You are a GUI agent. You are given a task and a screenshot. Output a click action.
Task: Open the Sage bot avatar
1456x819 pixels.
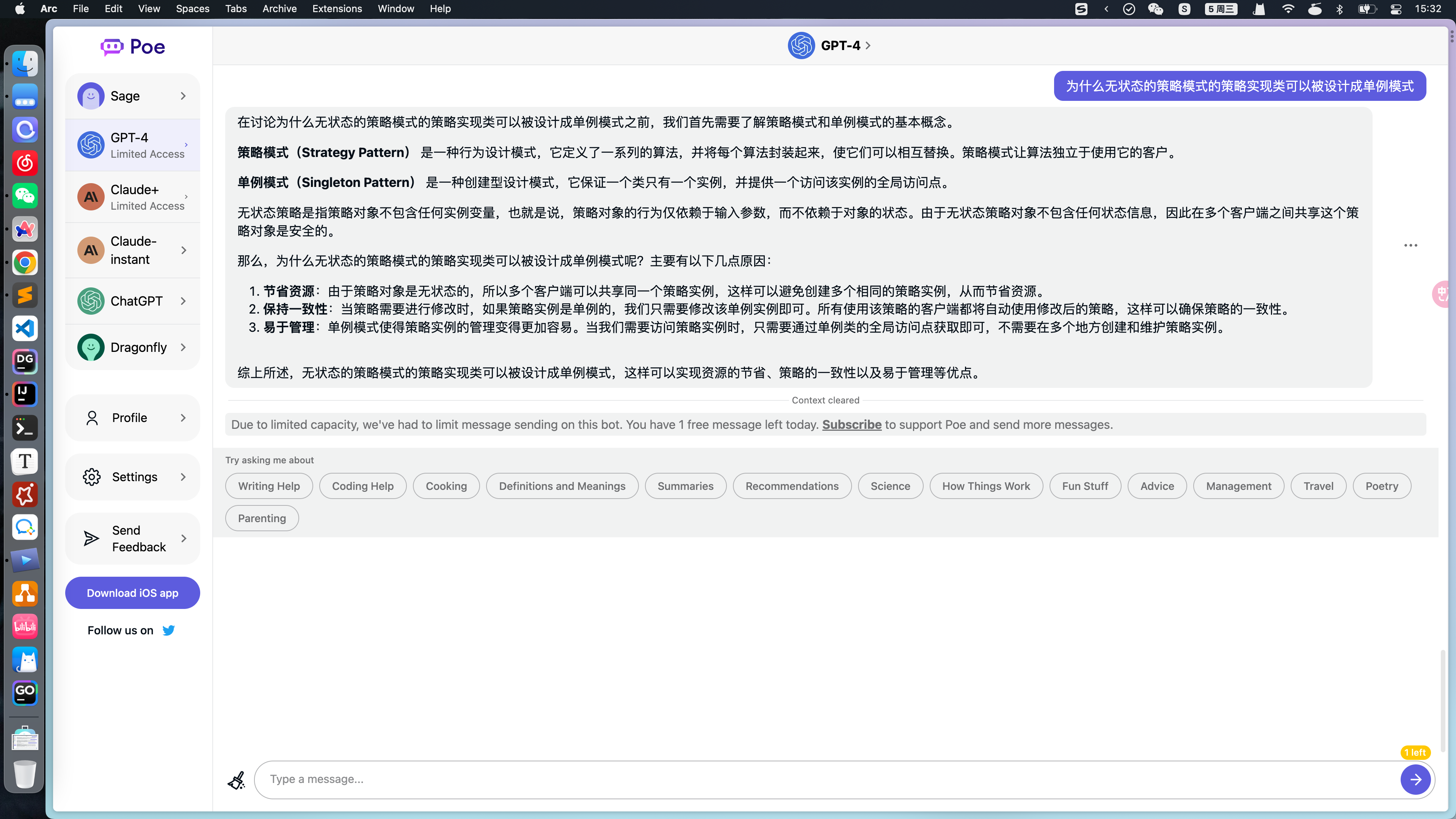(91, 96)
